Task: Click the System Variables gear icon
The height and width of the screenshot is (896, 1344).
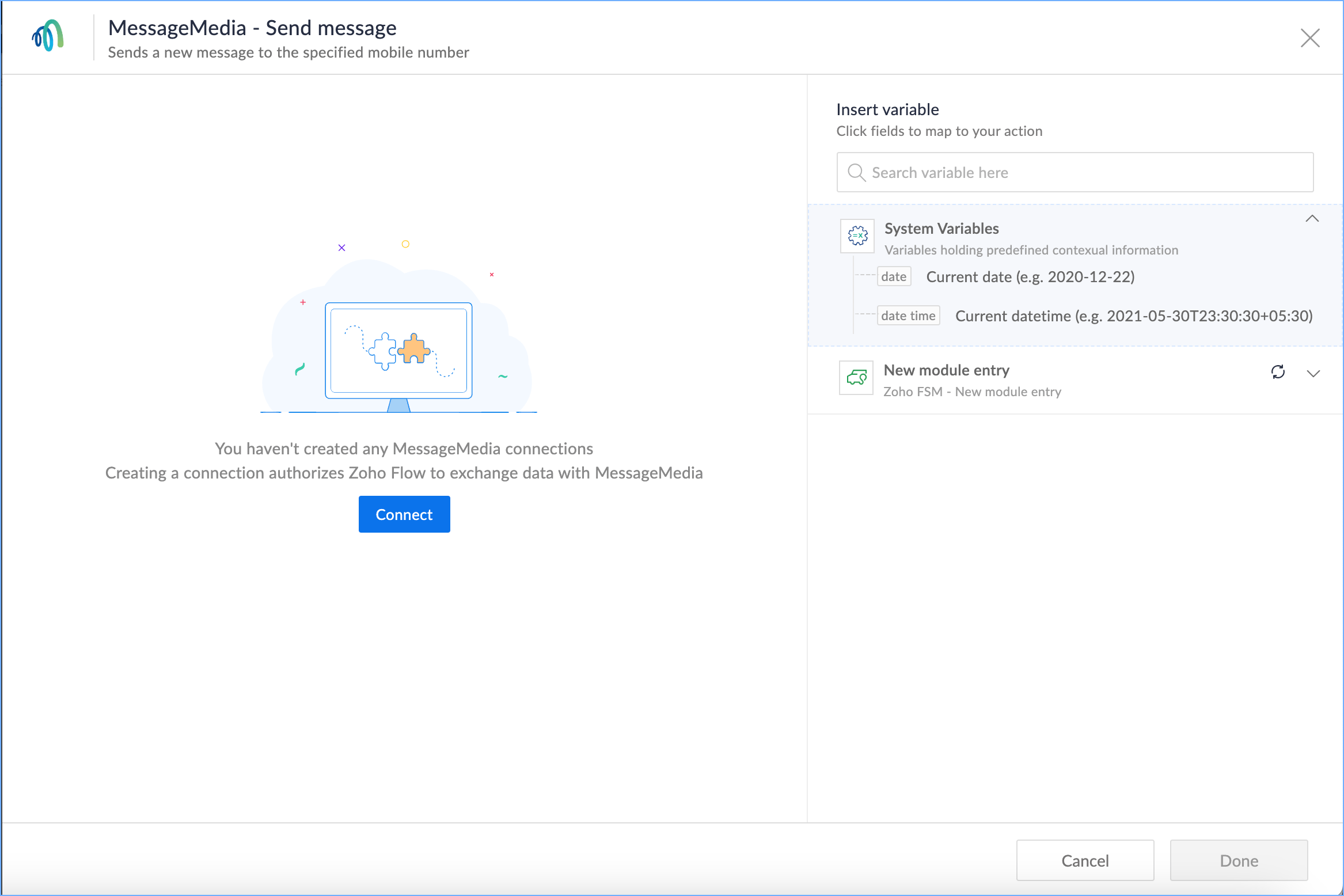Action: (857, 236)
